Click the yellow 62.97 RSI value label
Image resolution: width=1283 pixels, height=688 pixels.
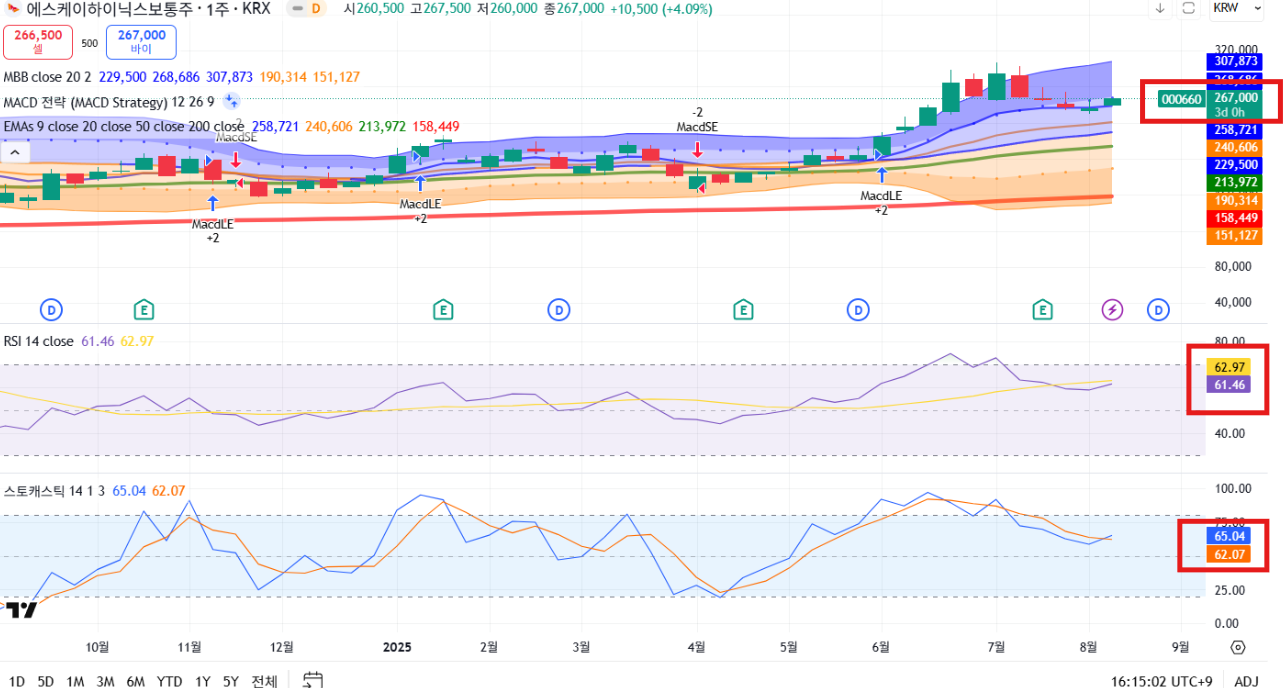pos(1228,367)
